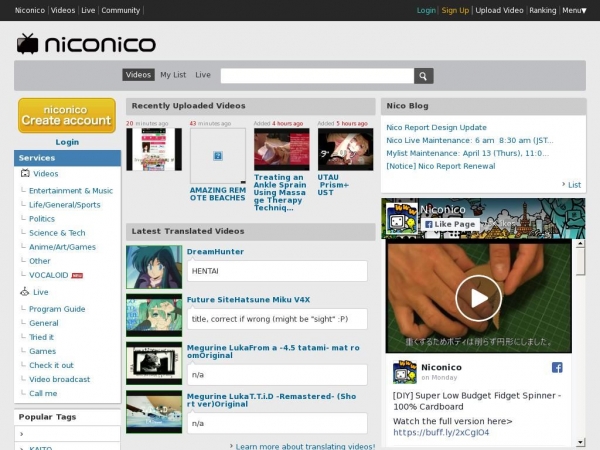Select the Videos search tab

pyautogui.click(x=138, y=75)
